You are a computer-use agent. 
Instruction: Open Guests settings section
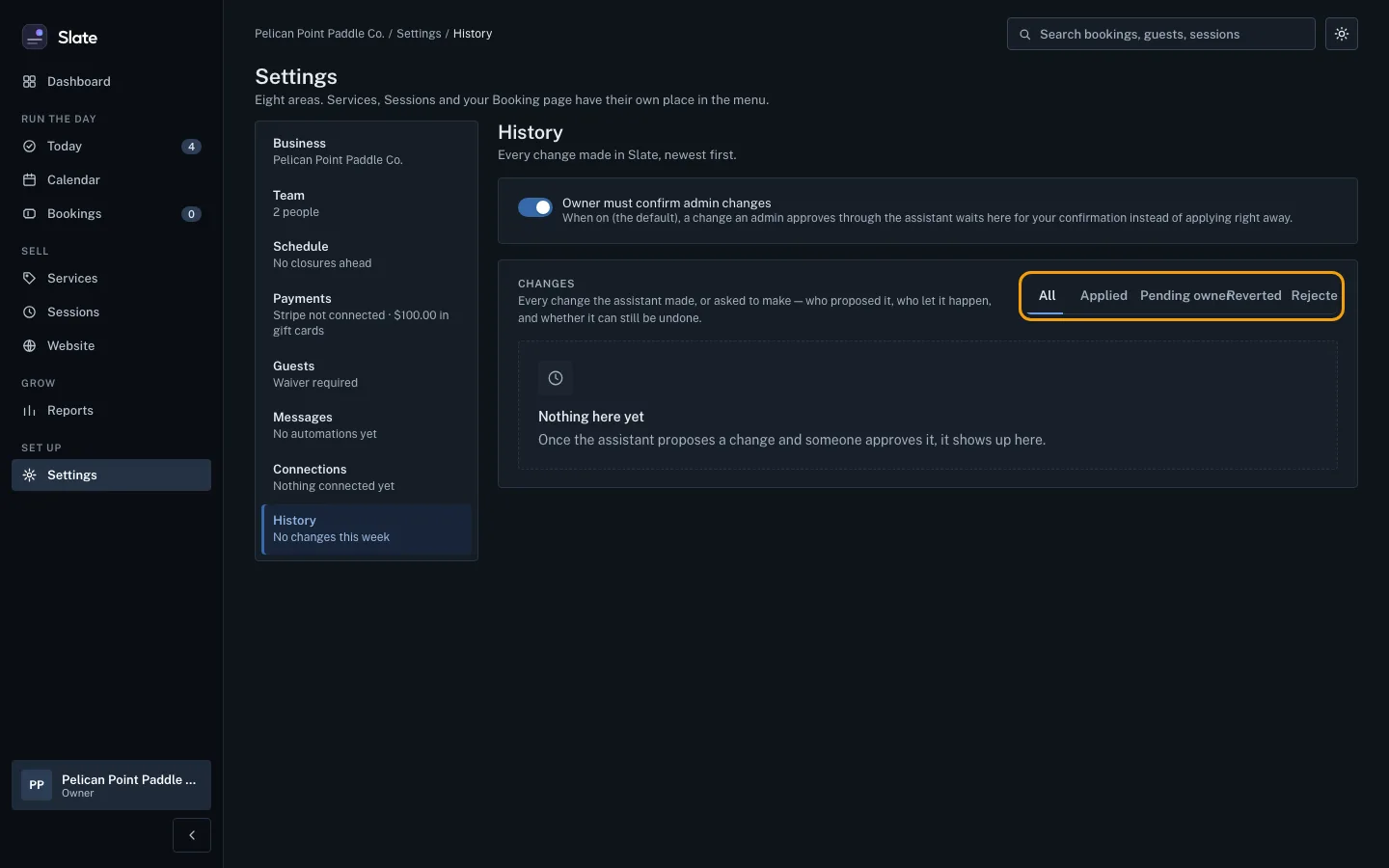point(367,374)
